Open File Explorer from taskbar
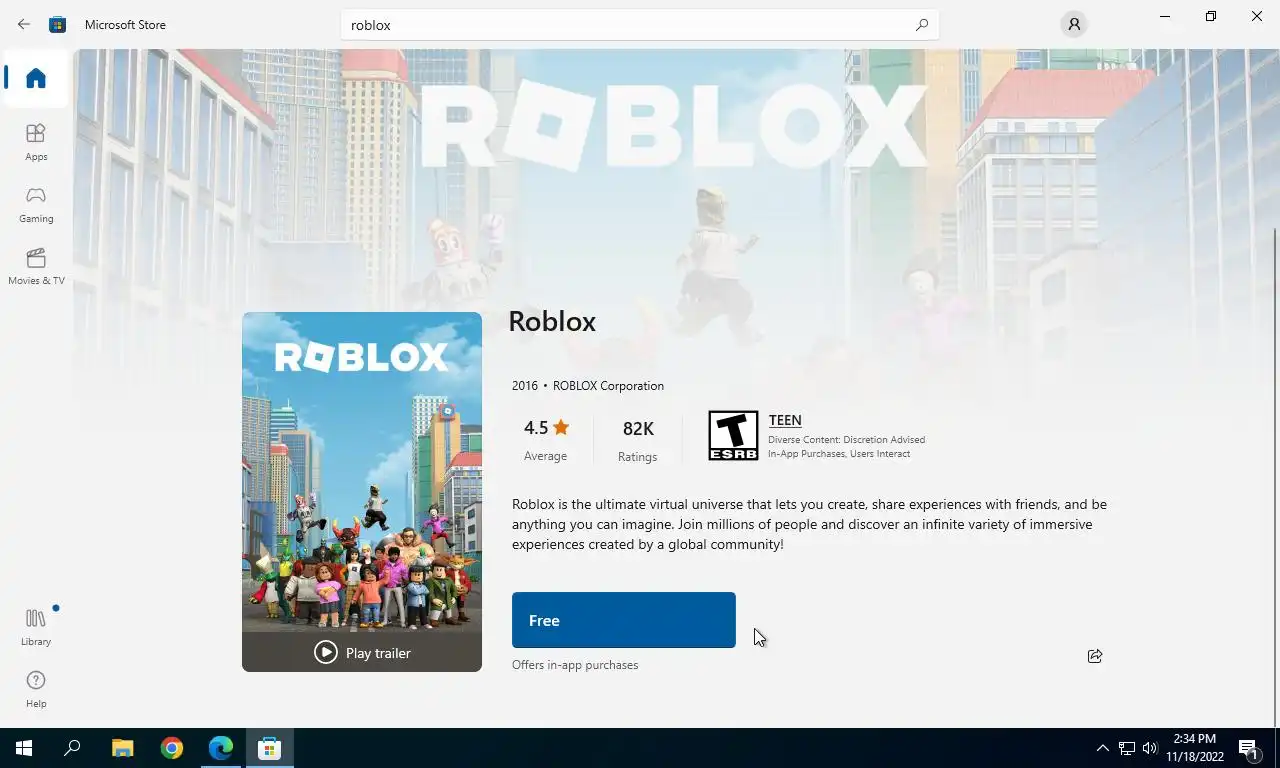This screenshot has width=1280, height=768. [x=122, y=748]
